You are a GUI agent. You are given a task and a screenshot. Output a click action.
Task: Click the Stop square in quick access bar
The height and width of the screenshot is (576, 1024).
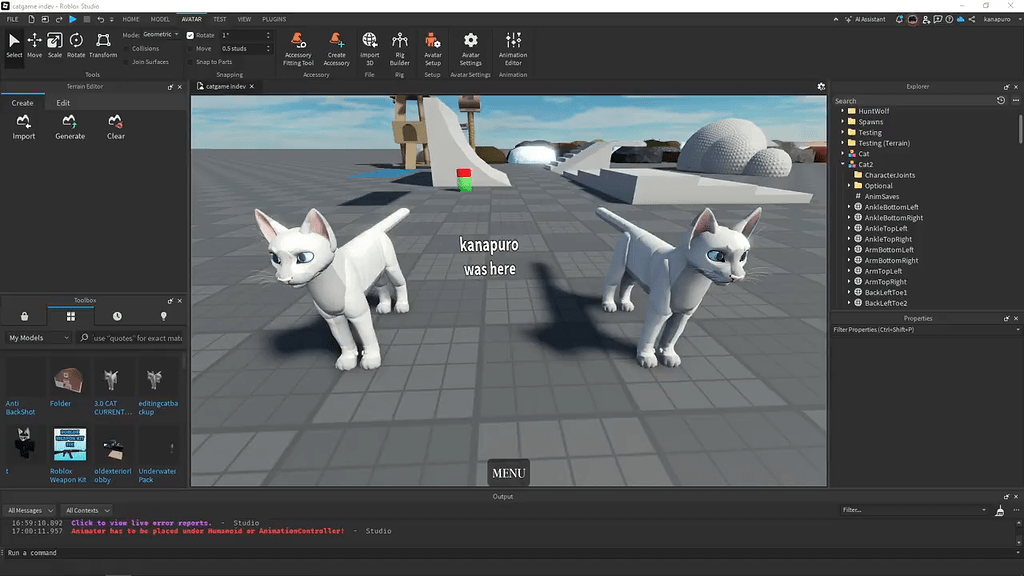(x=87, y=20)
